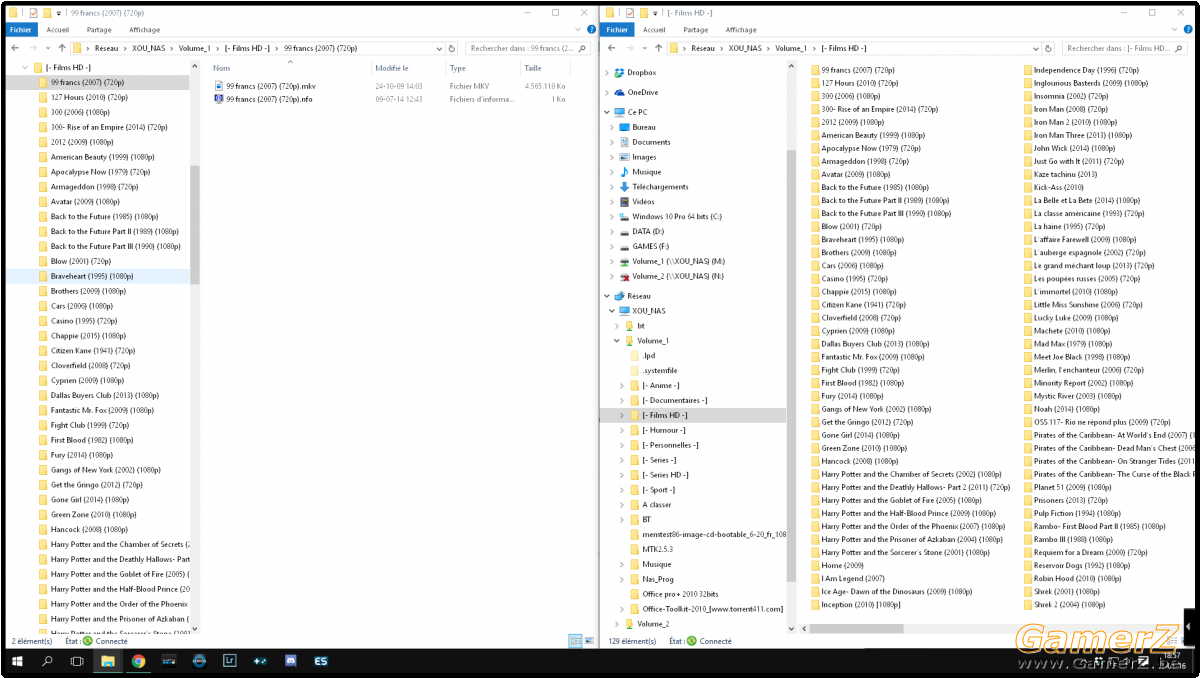Go up one level in left window

tap(62, 48)
